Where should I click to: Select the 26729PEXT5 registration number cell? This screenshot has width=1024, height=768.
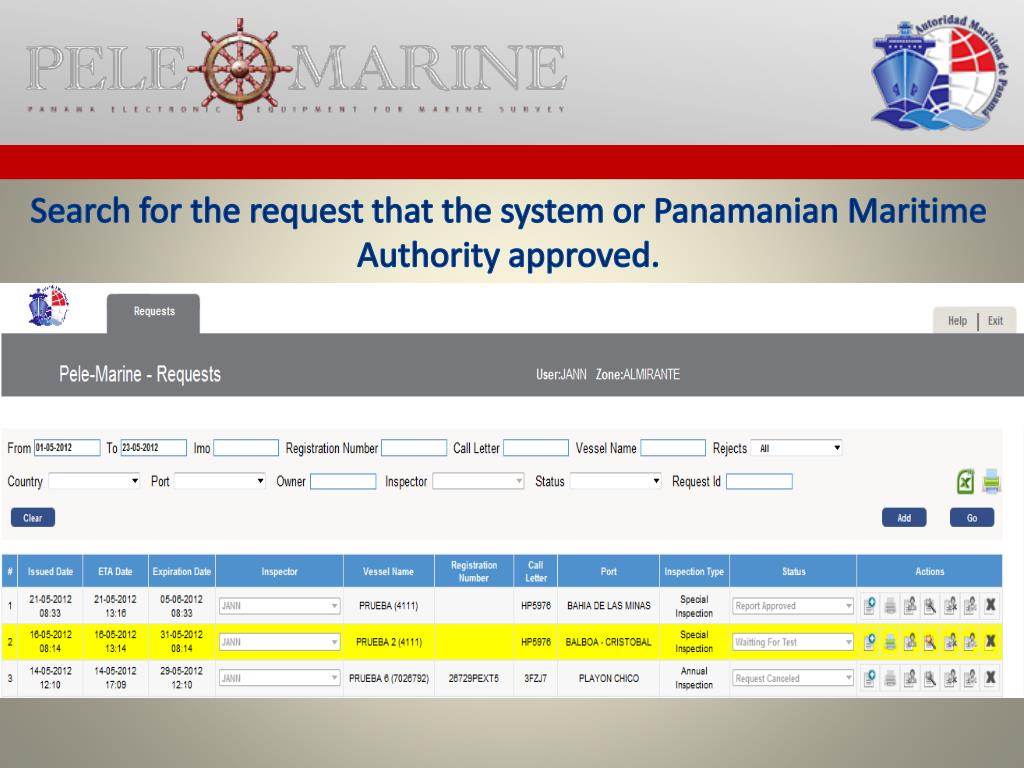tap(473, 679)
